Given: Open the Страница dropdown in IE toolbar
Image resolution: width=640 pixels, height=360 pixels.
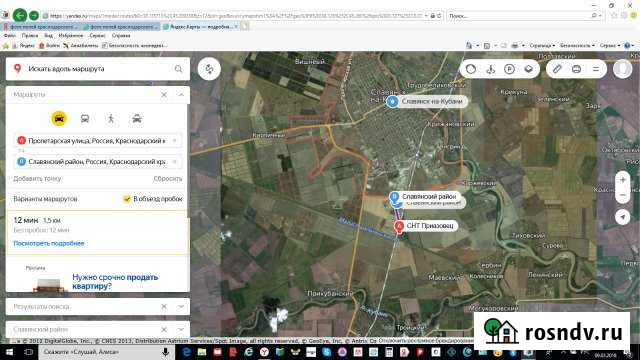Looking at the screenshot, I should coord(542,46).
